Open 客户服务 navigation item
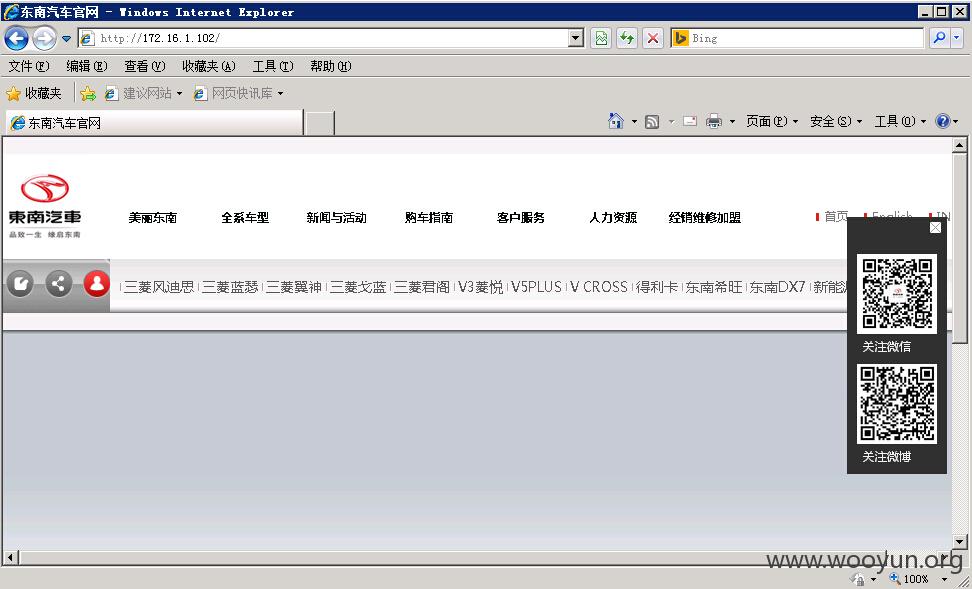 coord(521,218)
